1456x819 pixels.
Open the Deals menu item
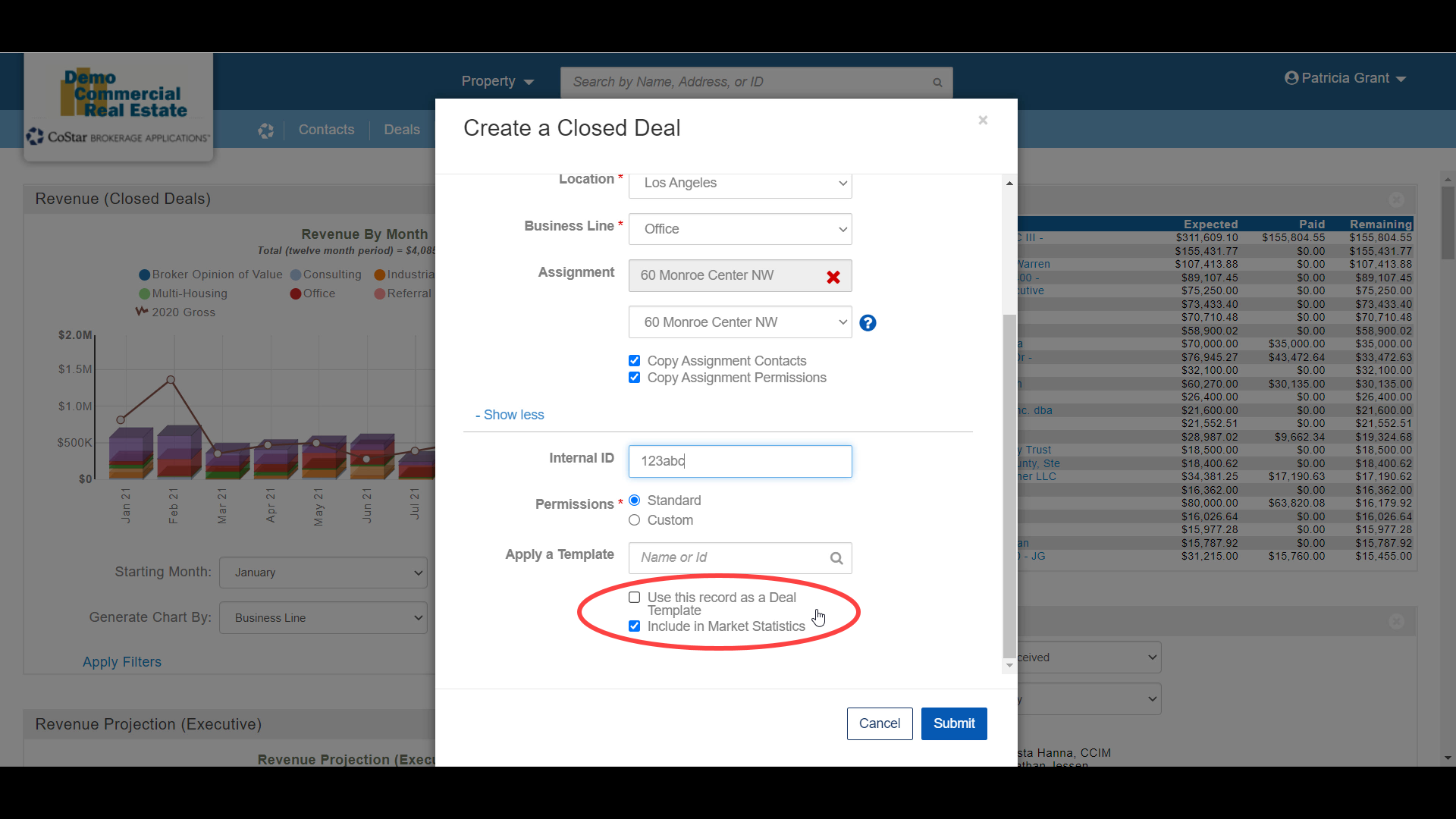coord(401,130)
